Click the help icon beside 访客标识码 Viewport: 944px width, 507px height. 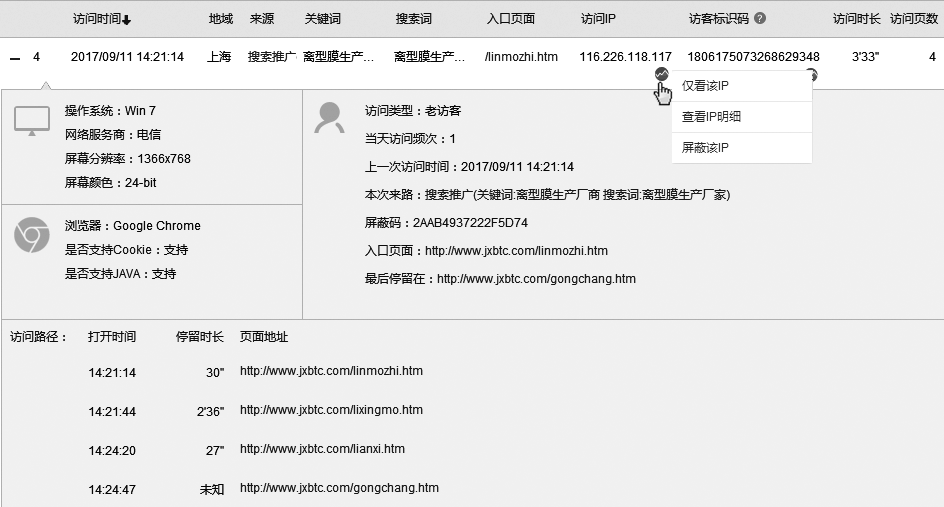[x=760, y=18]
